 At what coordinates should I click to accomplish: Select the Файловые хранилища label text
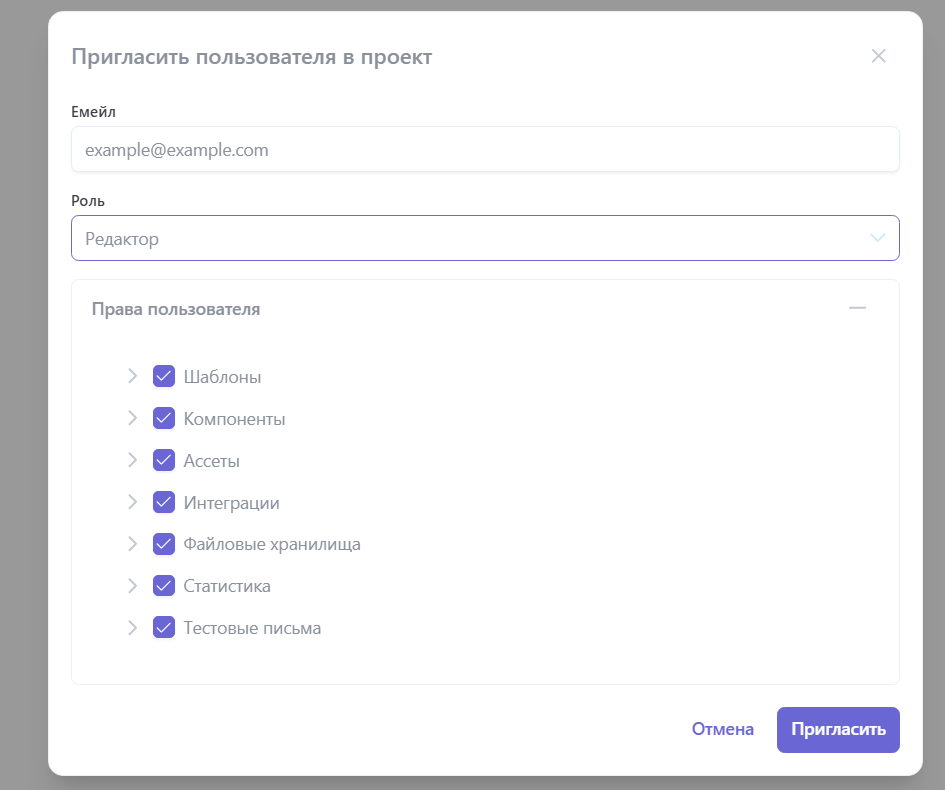(272, 544)
